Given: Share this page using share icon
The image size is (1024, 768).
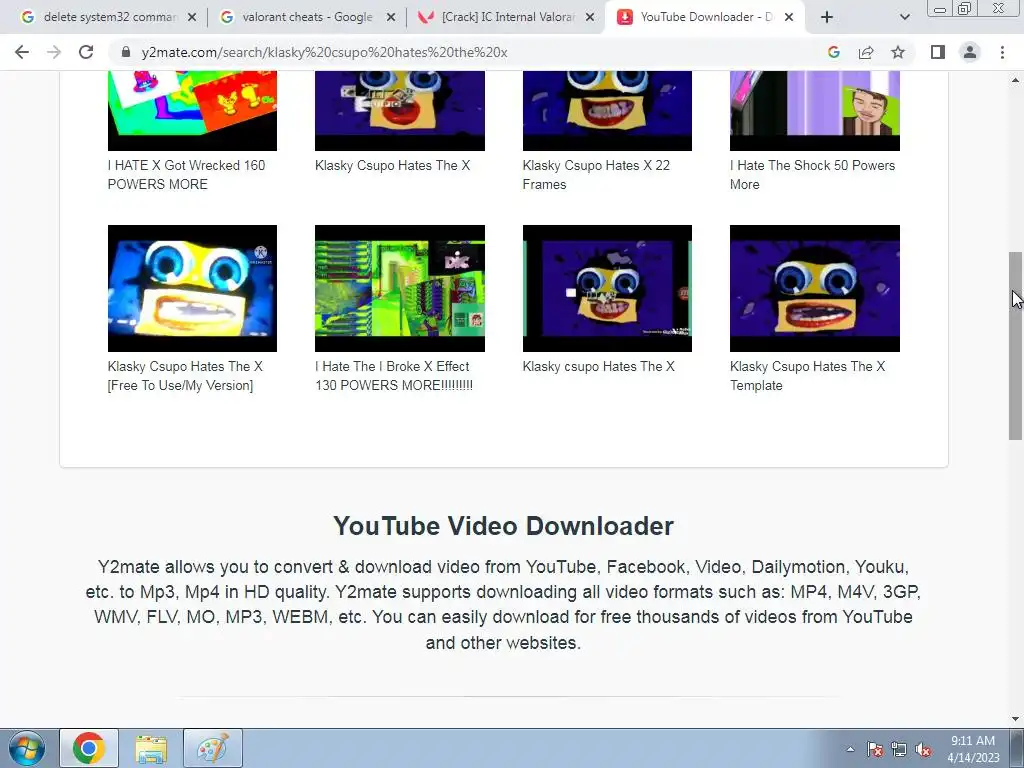Looking at the screenshot, I should tap(866, 52).
